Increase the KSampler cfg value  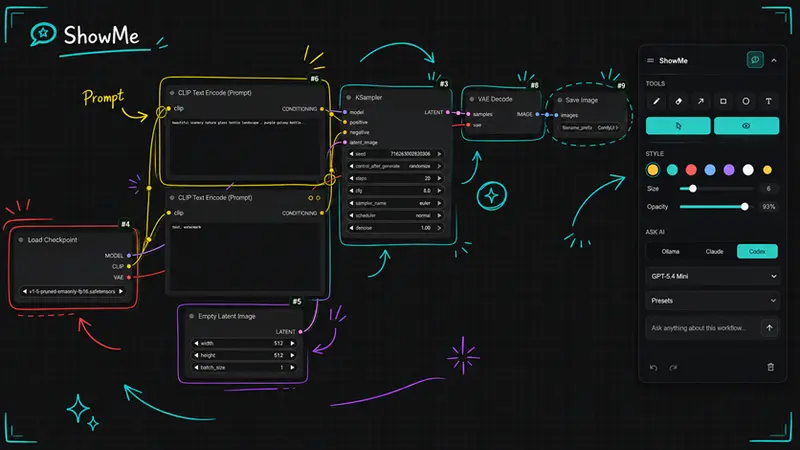point(439,190)
